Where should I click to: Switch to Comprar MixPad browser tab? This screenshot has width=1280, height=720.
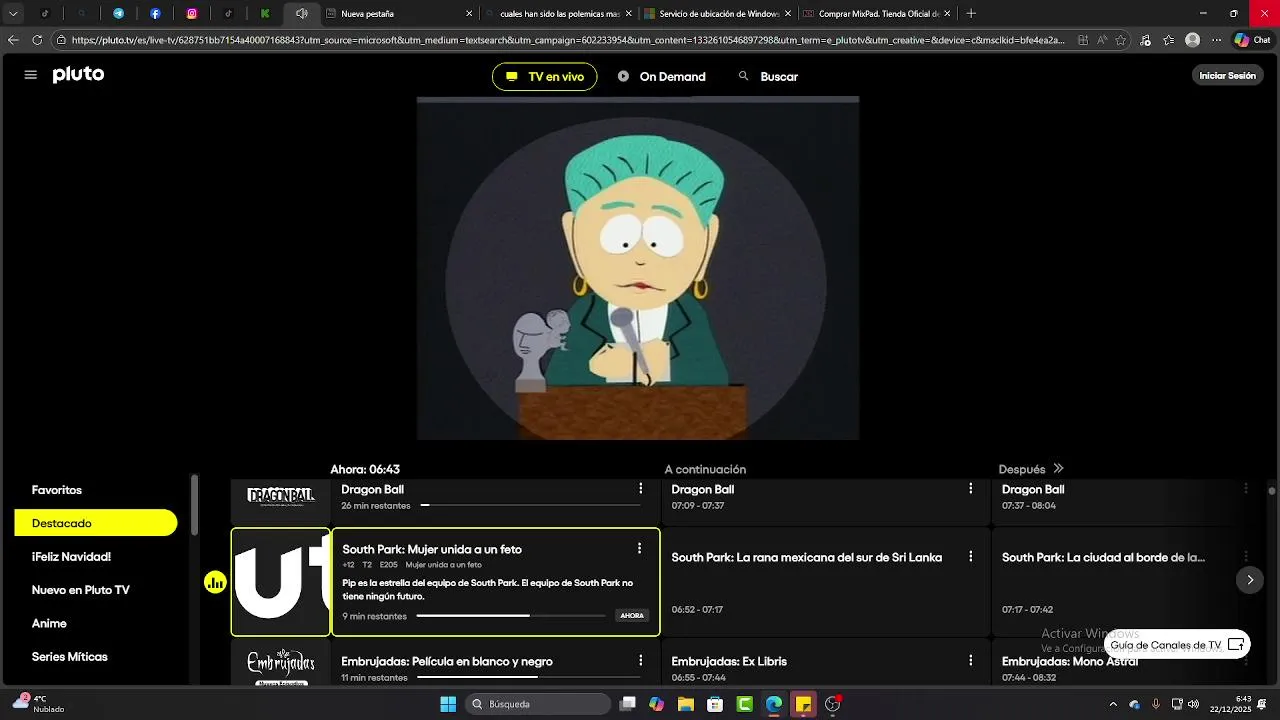877,14
